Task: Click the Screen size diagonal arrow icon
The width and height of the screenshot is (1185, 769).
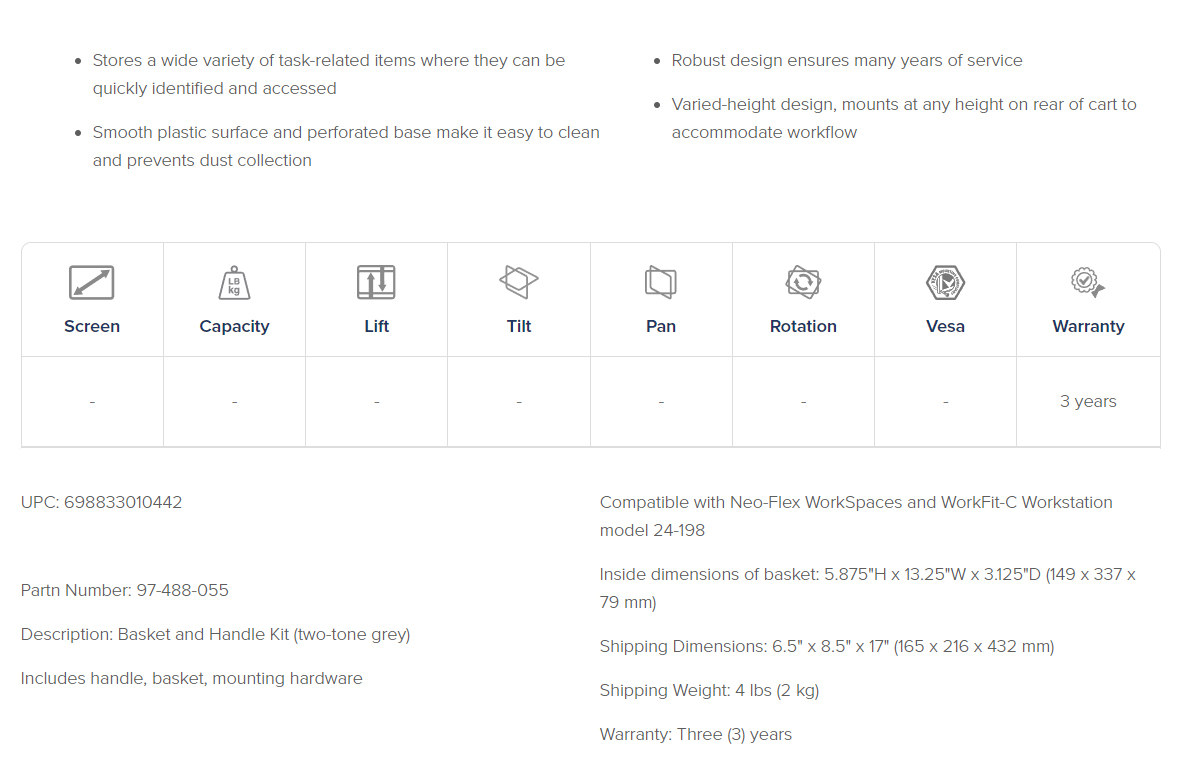Action: point(91,283)
